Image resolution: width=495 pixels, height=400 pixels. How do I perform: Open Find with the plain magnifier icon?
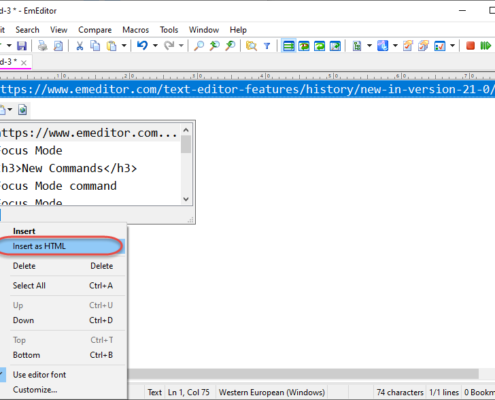(x=199, y=45)
